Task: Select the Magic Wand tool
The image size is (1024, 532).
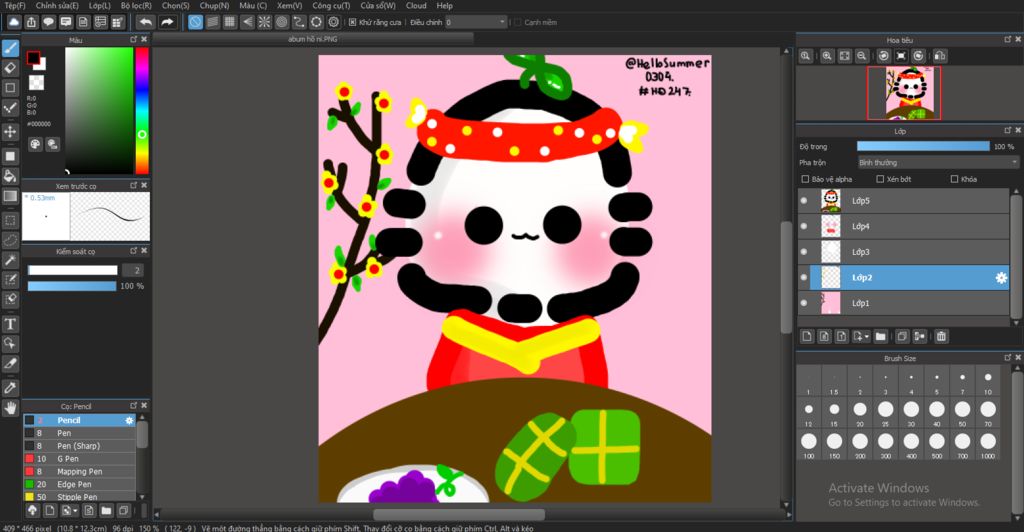Action: point(10,260)
